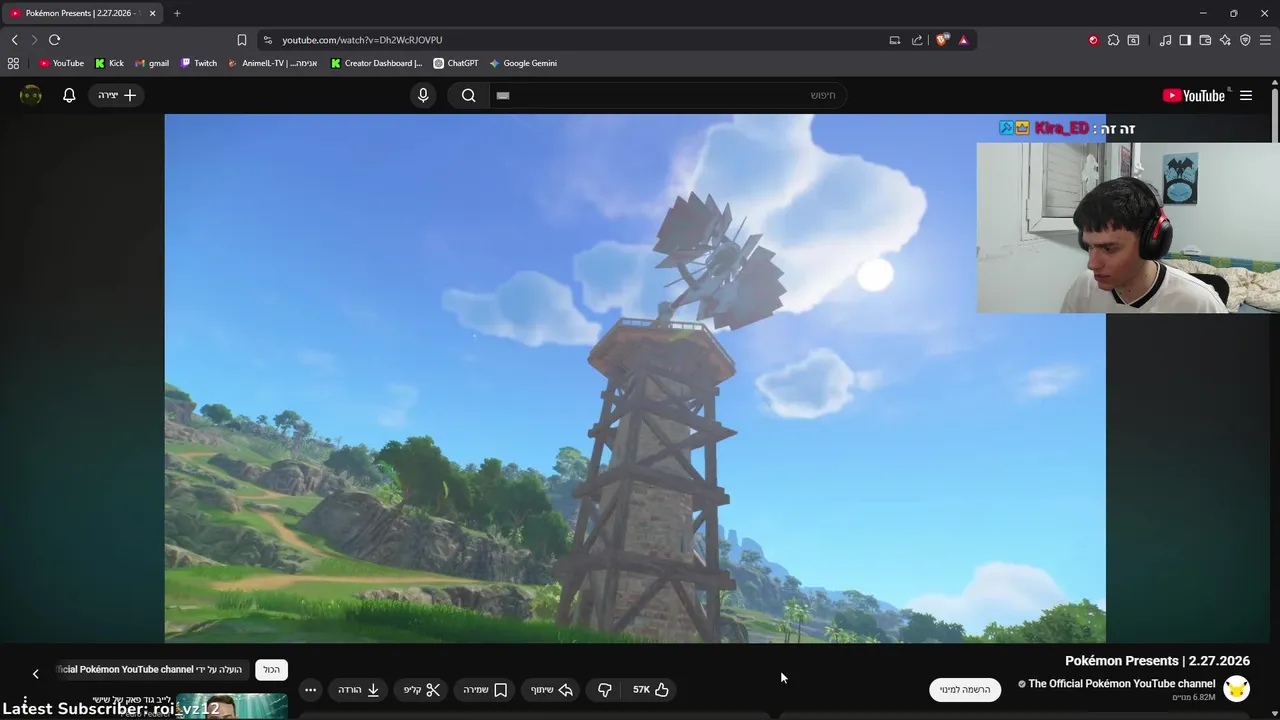Open the Google Gemini bookmark
The width and height of the screenshot is (1280, 720).
coord(523,63)
